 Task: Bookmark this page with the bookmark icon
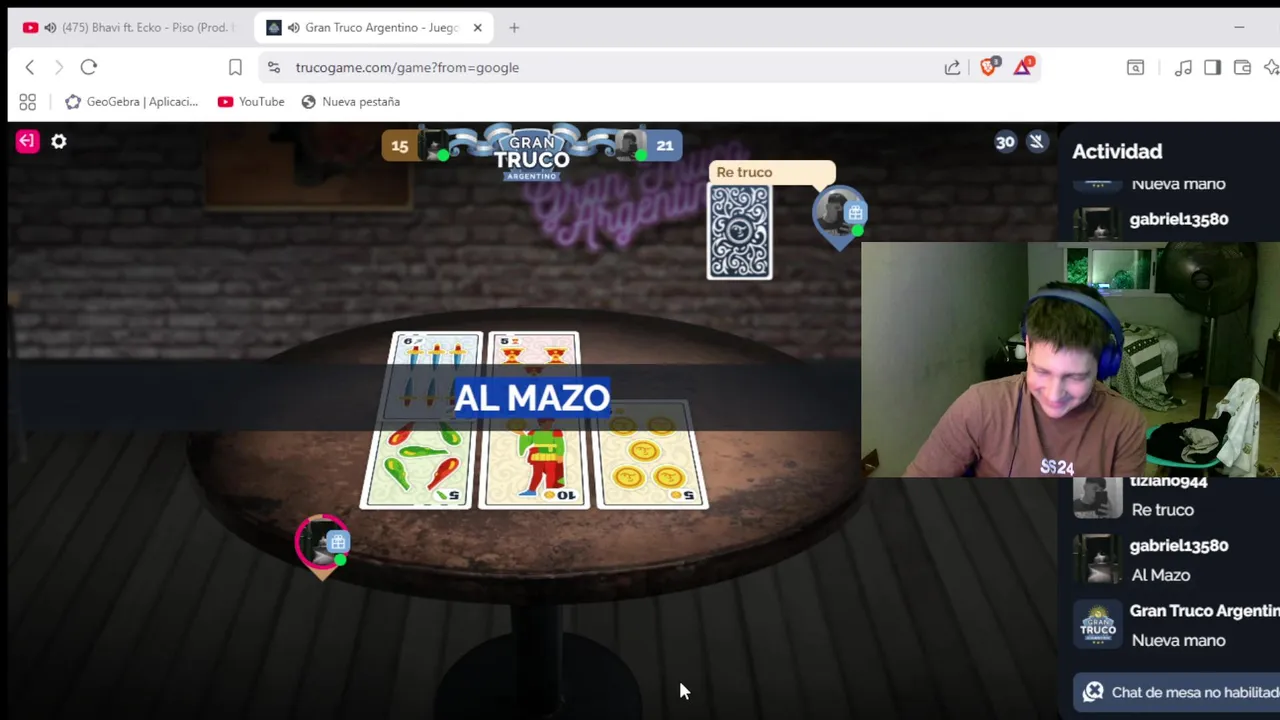[235, 67]
